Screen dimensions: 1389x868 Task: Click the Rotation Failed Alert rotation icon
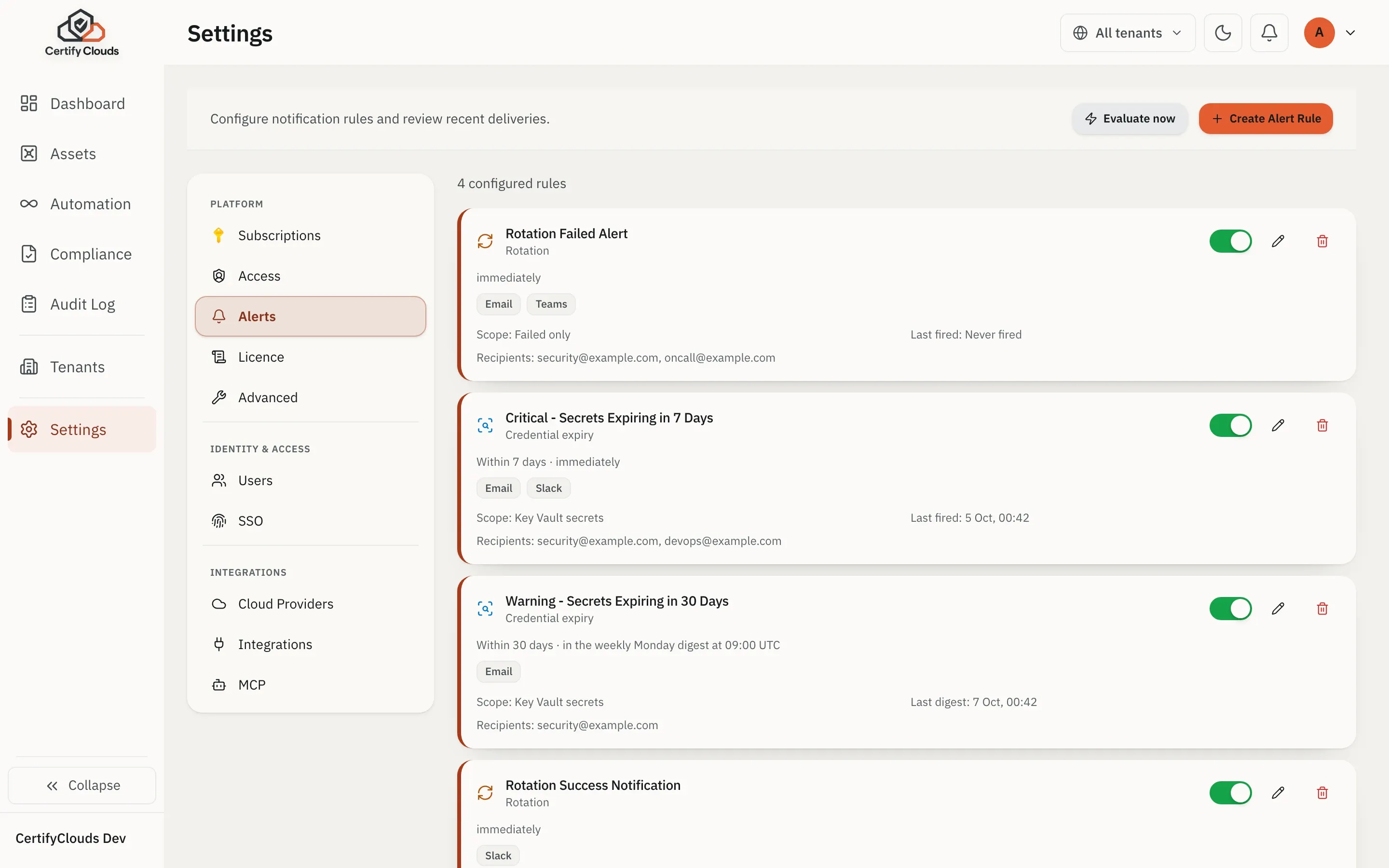coord(485,241)
